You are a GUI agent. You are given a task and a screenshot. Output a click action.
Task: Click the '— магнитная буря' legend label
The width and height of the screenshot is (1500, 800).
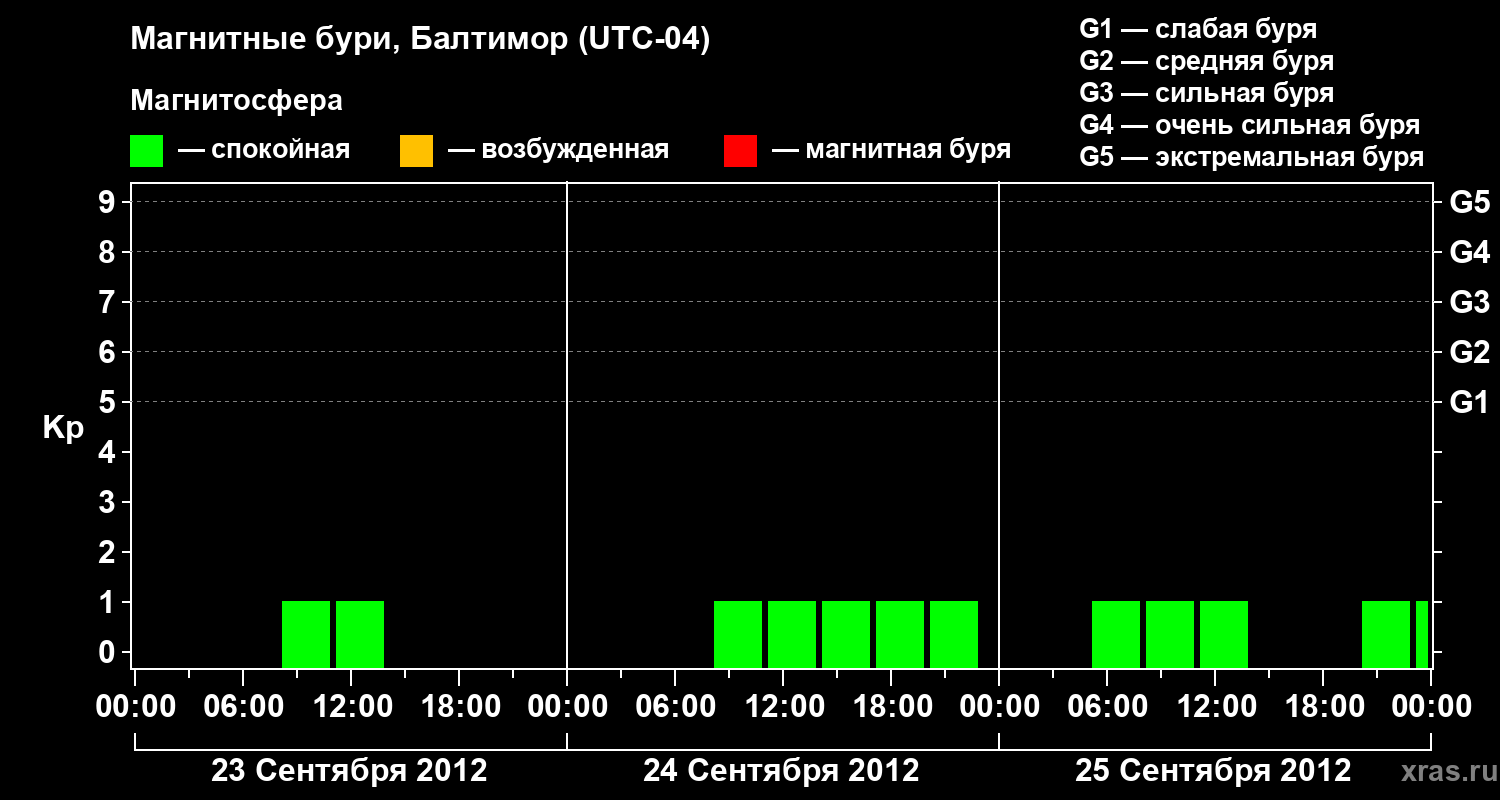891,150
